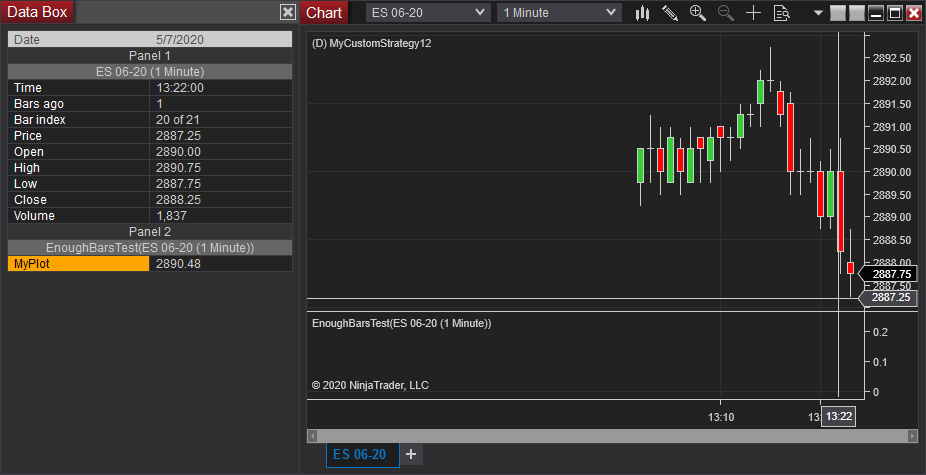
Task: Click the Bars ago label
Action: point(39,103)
